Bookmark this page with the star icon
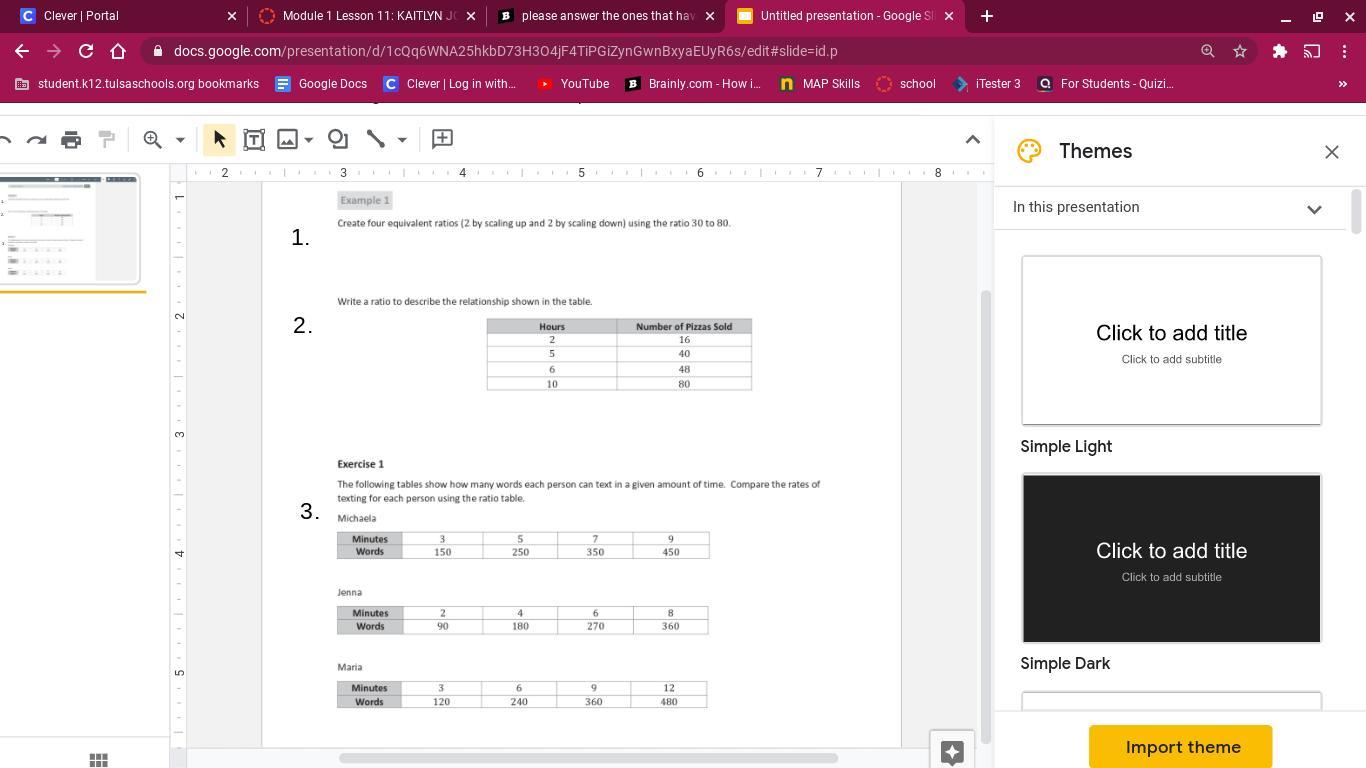This screenshot has width=1366, height=768. [1240, 51]
